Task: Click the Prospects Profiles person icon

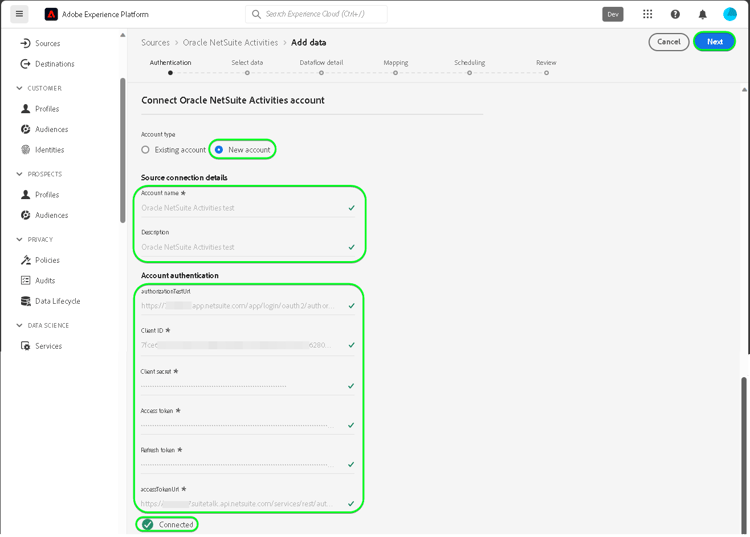Action: 25,195
